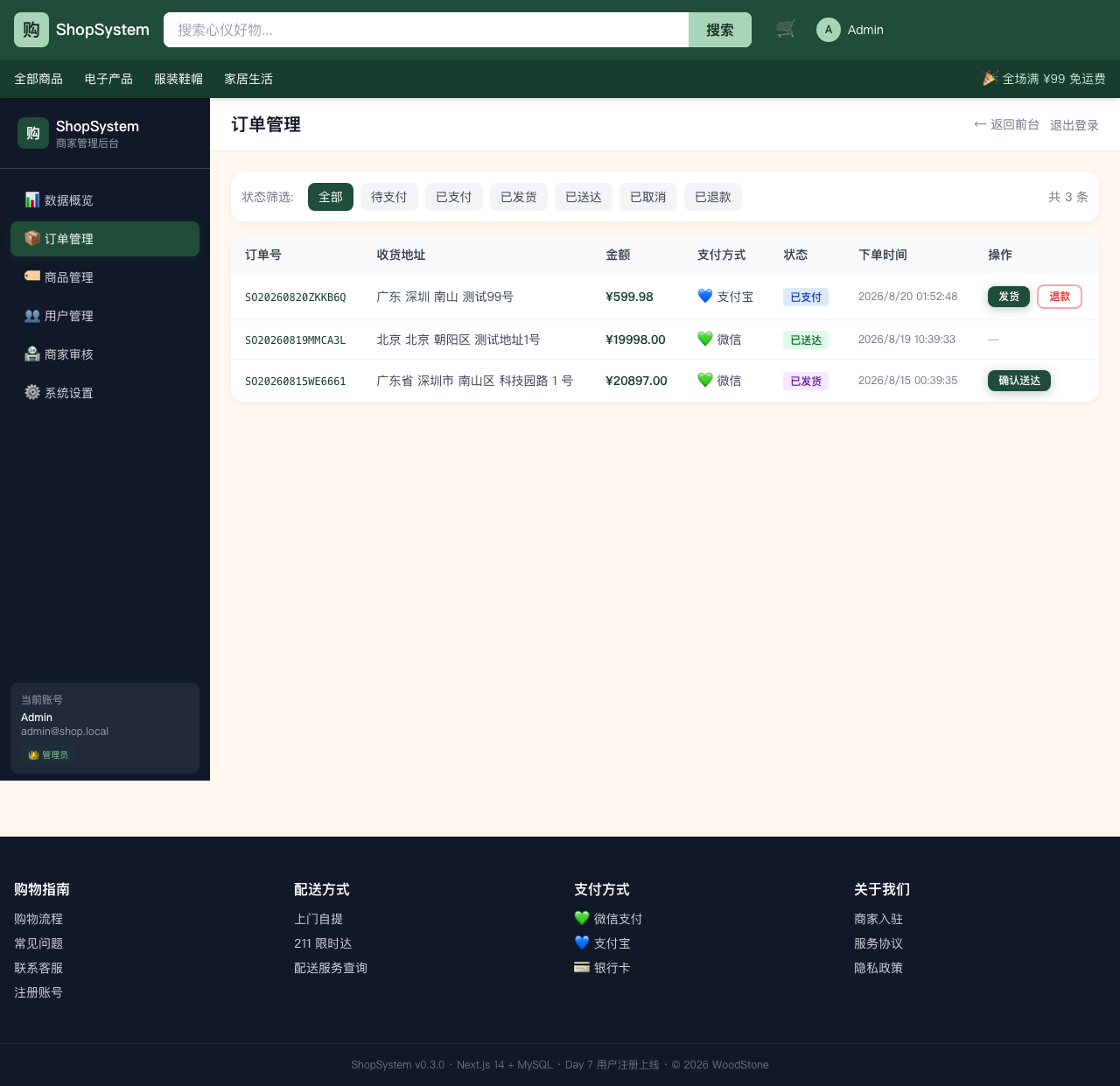Go to 商品管理 in sidebar
Image resolution: width=1120 pixels, height=1086 pixels.
105,277
